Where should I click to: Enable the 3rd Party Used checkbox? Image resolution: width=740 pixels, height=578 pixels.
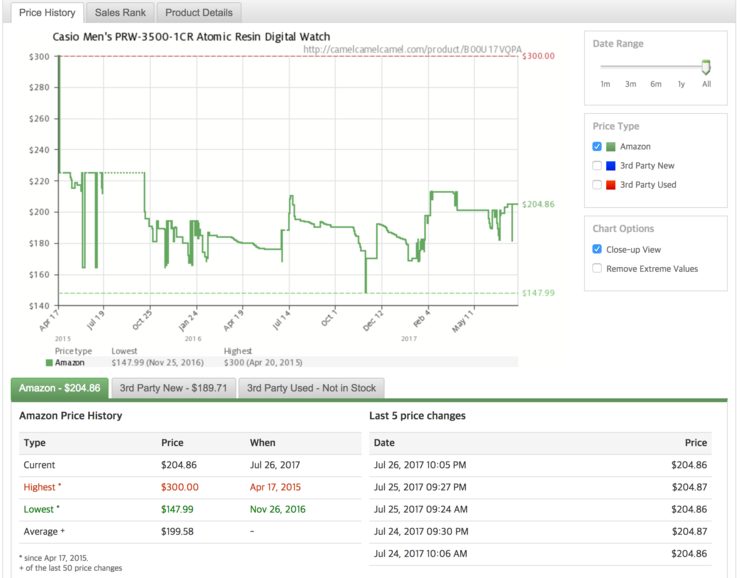coord(597,184)
